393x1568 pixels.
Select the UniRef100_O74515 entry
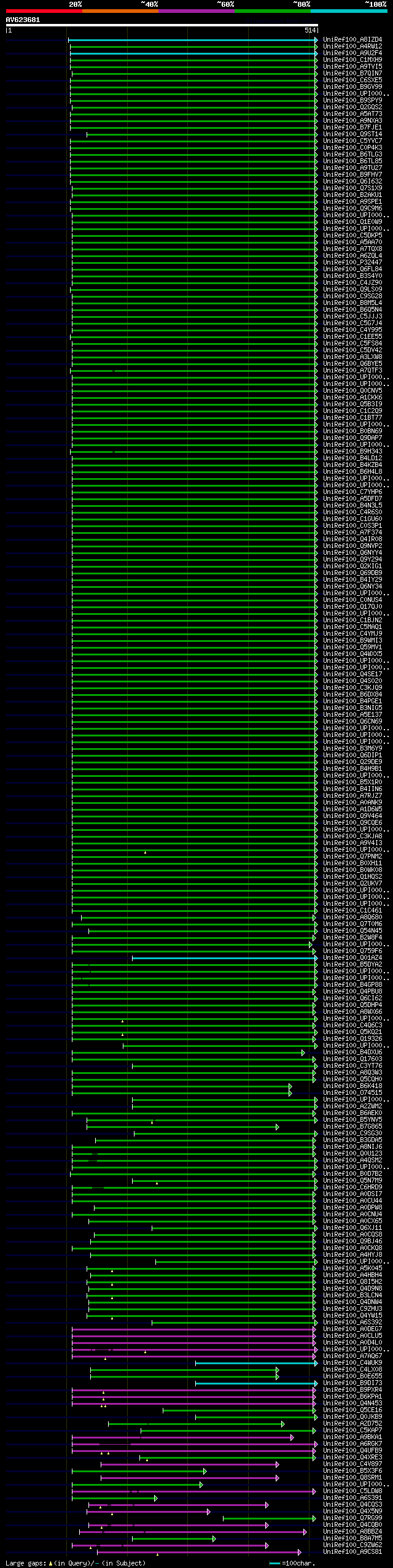(352, 1093)
